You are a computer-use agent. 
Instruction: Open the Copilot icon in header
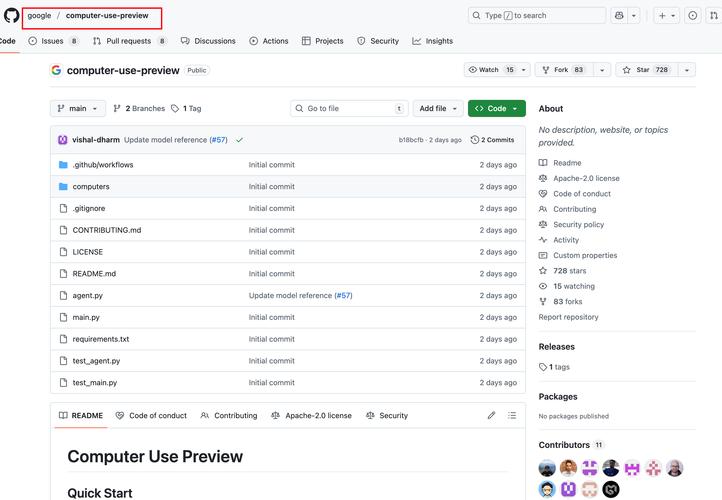point(619,16)
